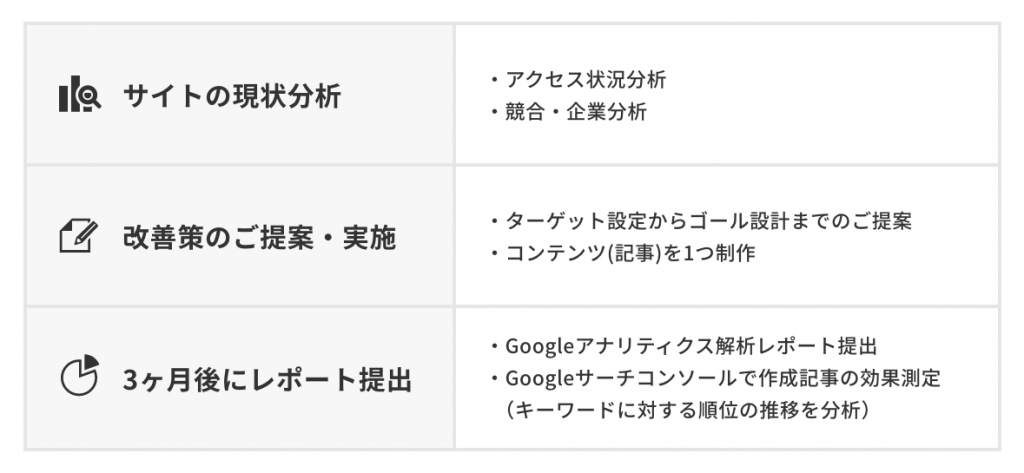Click the 競合・企業分析 list item
1024x473 pixels.
pyautogui.click(x=576, y=111)
